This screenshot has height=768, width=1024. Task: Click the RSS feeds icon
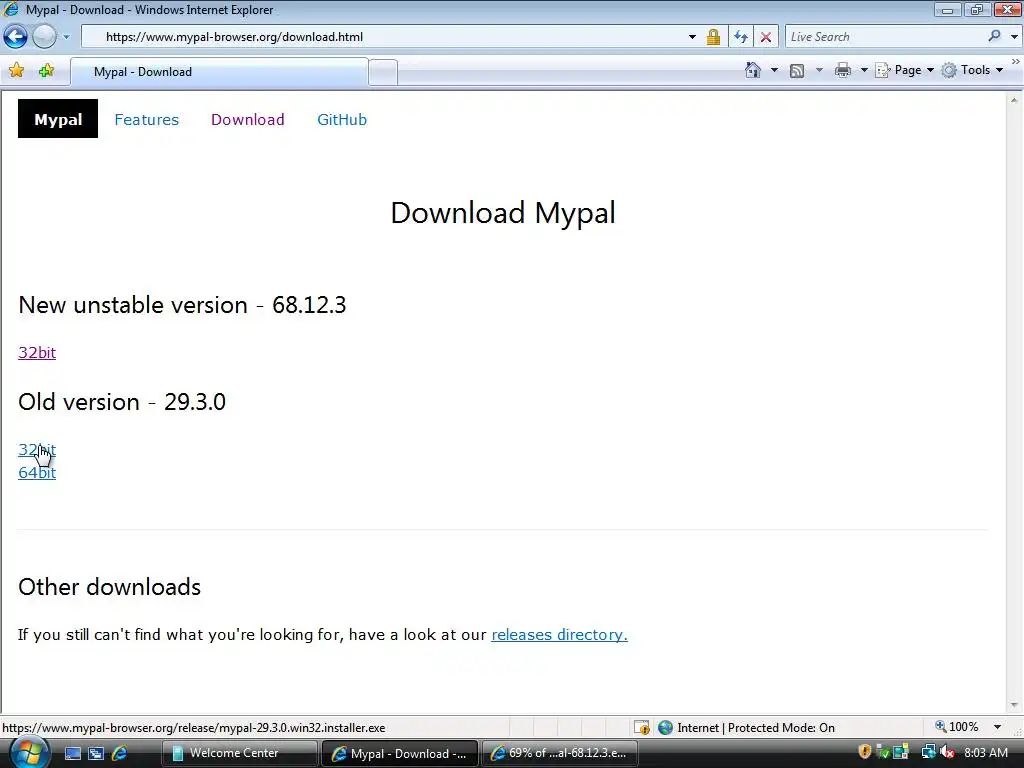tap(797, 71)
